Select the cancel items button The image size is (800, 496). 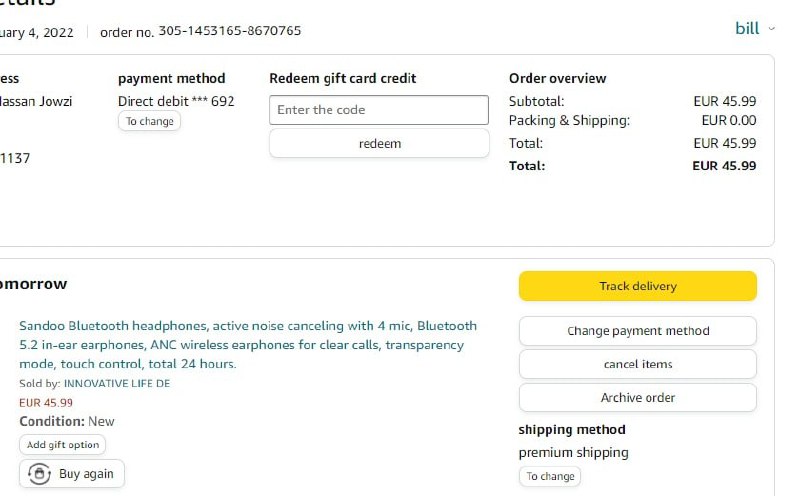click(x=638, y=364)
